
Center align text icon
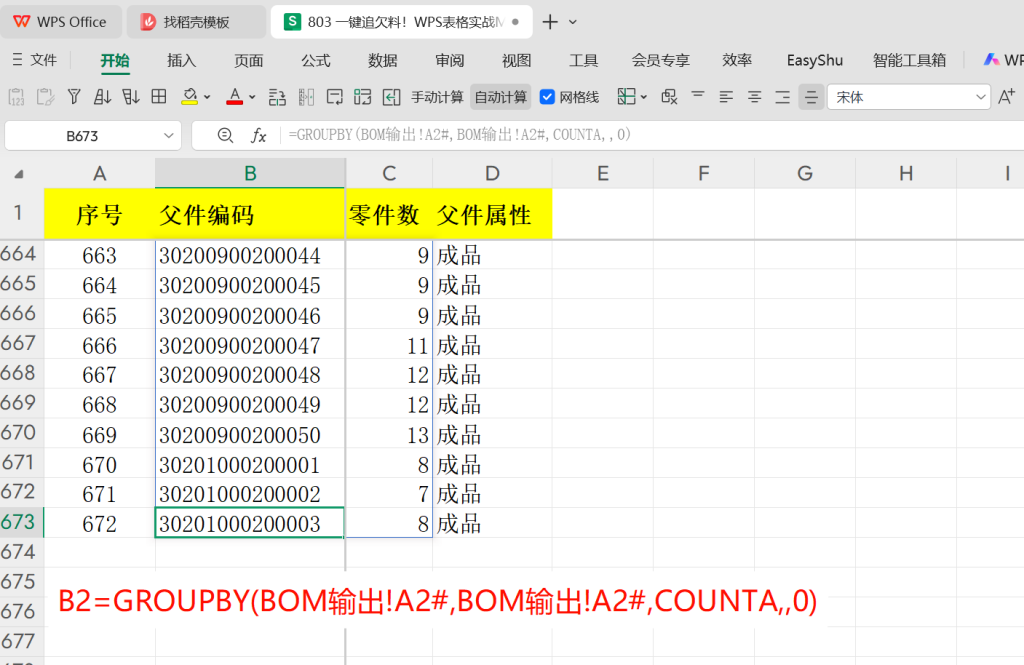pos(754,97)
